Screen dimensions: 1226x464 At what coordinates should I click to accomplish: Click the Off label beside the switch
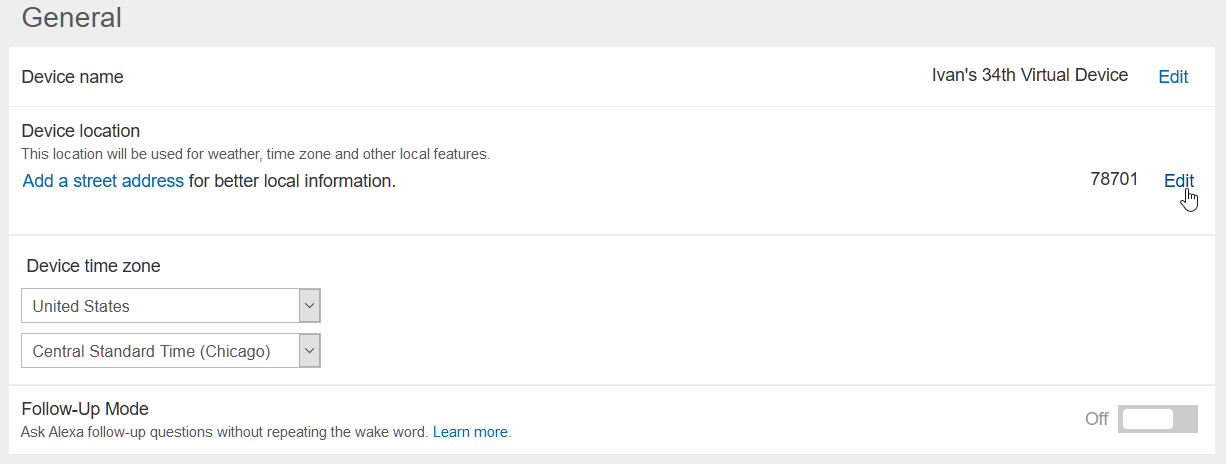click(1097, 419)
